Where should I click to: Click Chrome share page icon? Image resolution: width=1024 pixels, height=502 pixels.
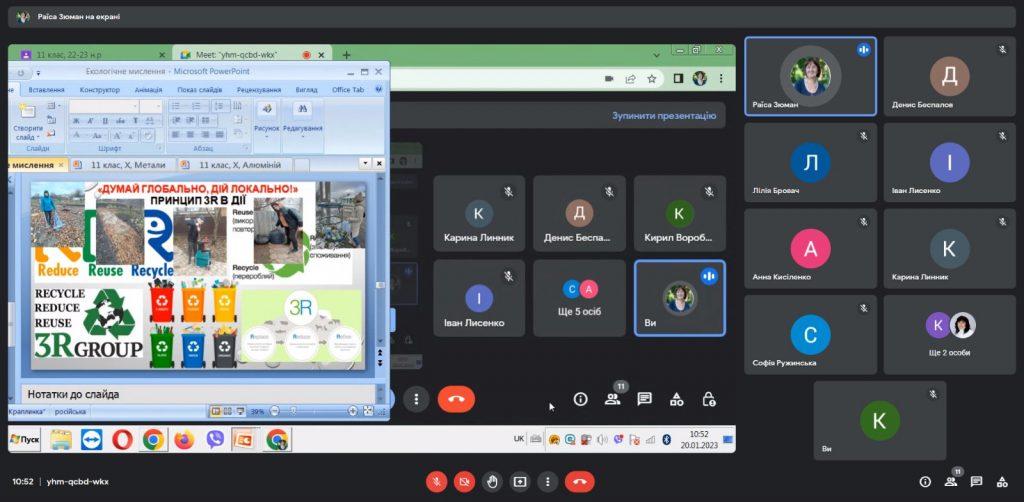point(630,78)
